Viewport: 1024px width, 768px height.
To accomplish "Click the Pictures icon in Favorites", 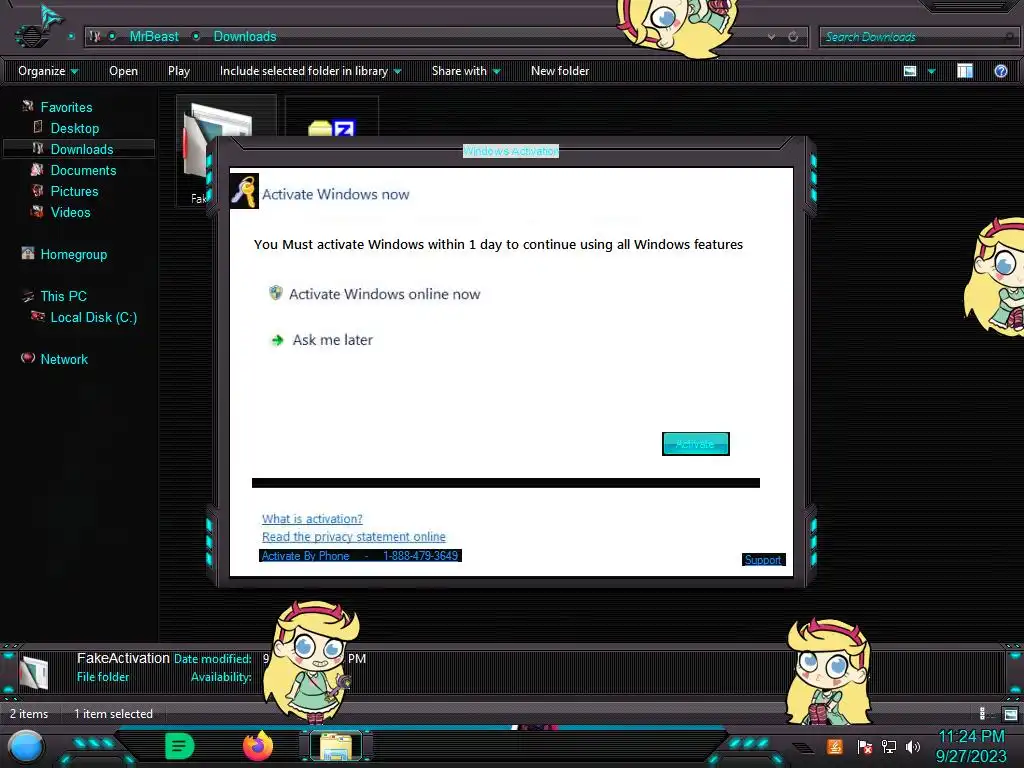I will (37, 190).
